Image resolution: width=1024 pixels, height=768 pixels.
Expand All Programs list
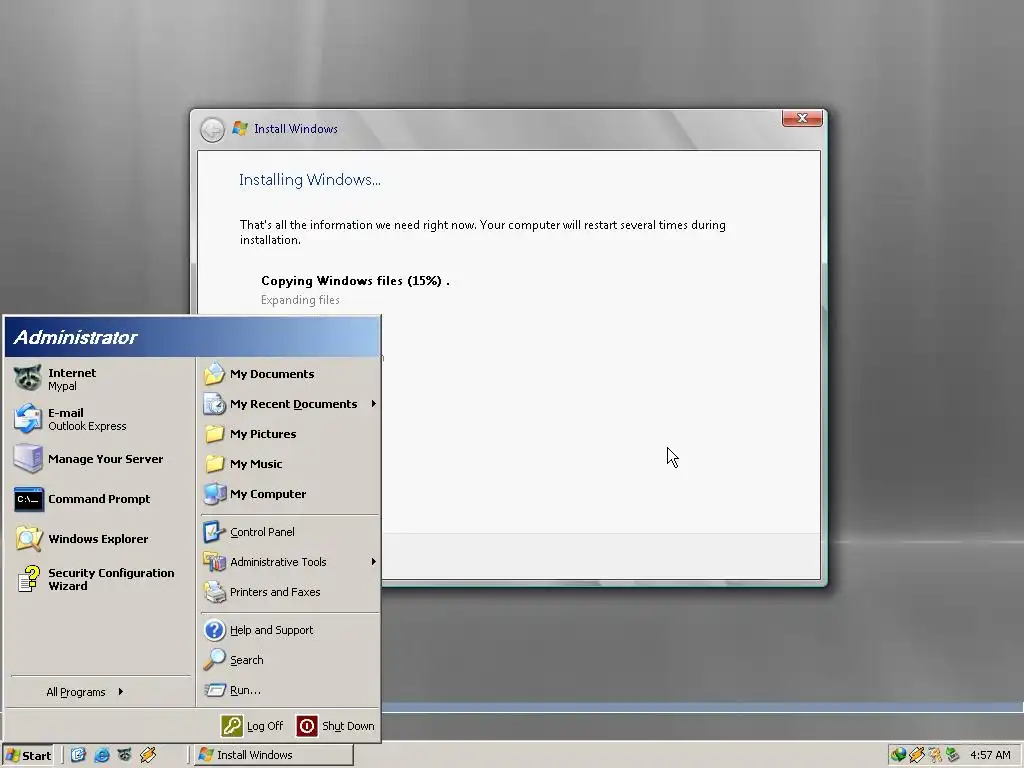point(85,692)
